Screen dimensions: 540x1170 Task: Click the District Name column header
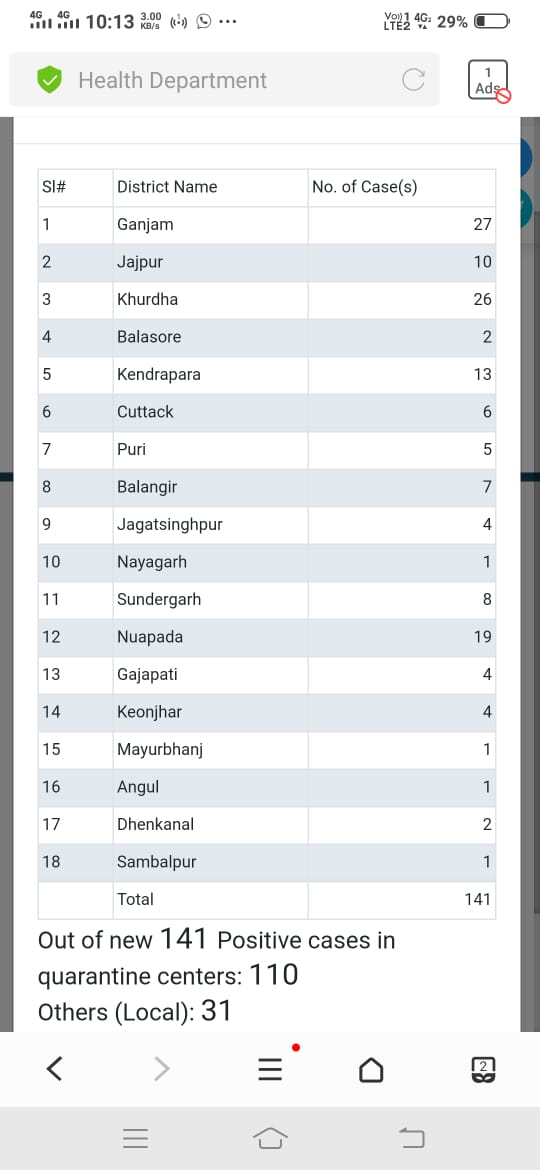coord(167,187)
